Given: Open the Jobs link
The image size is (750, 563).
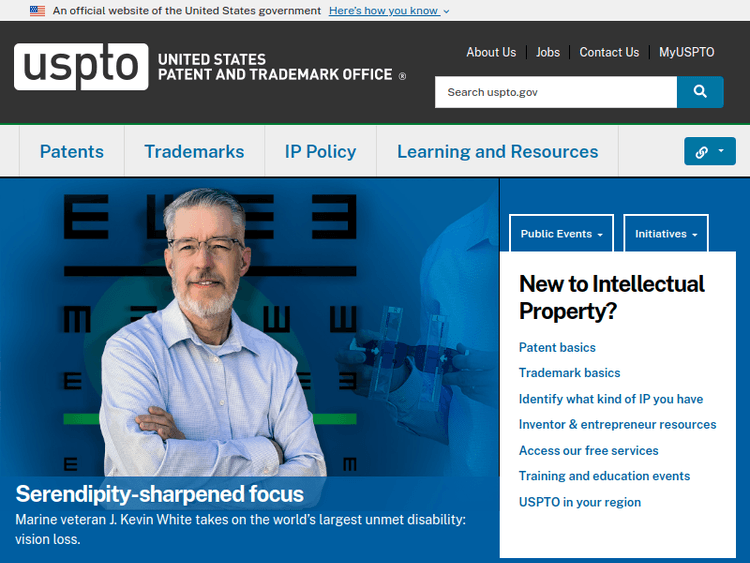Looking at the screenshot, I should tap(548, 52).
